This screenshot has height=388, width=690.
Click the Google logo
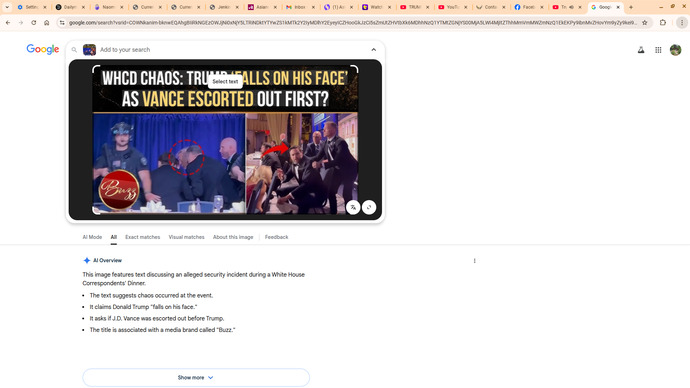[x=43, y=49]
